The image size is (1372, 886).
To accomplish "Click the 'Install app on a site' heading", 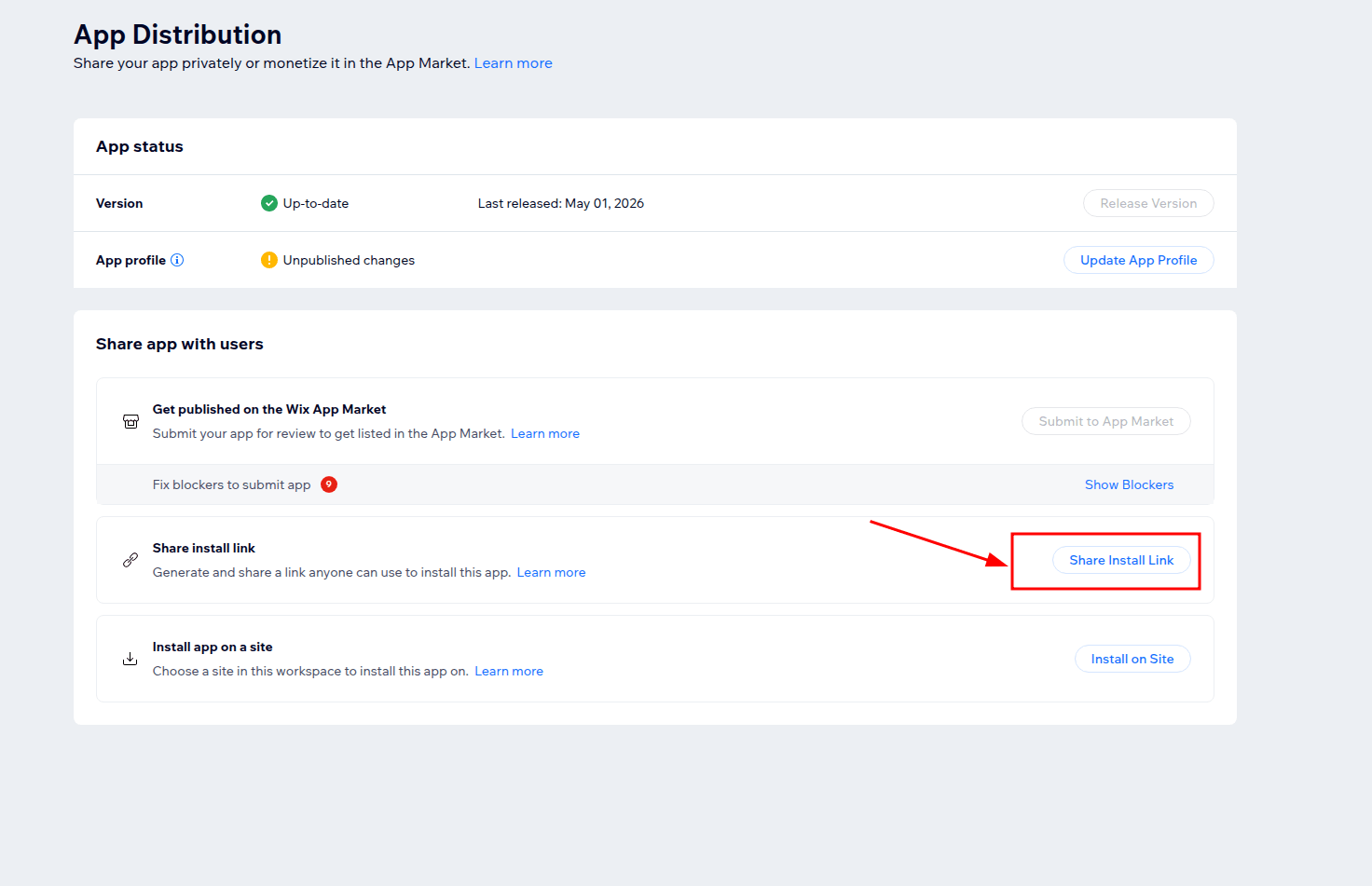I will tap(213, 647).
